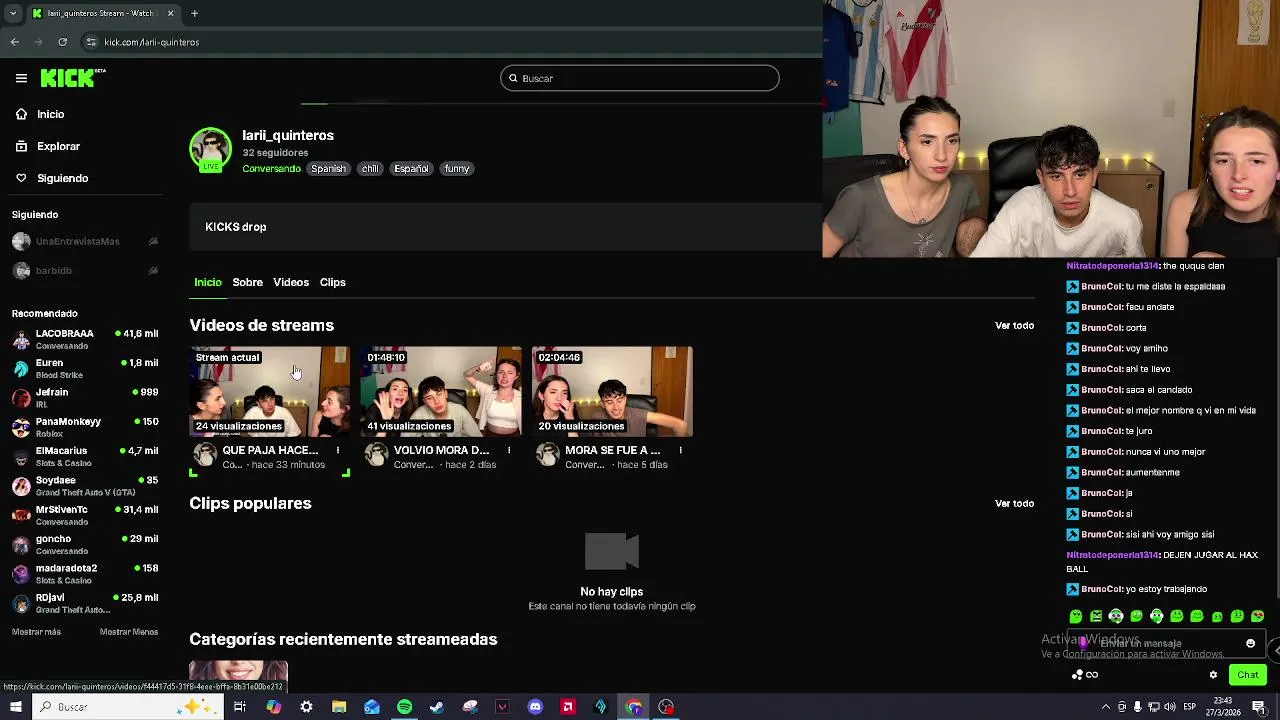Screen dimensions: 1280x720
Task: Toggle notifications for UnaEntrevistaMas
Action: point(153,241)
